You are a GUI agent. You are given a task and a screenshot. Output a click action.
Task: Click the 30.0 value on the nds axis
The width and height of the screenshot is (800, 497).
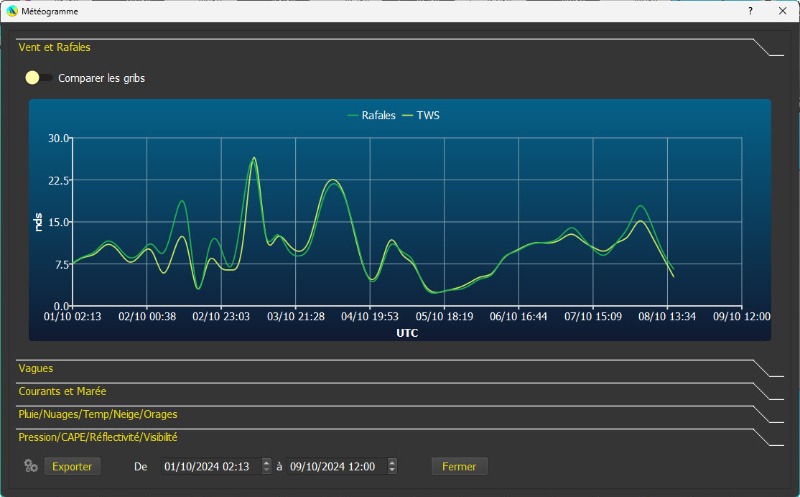pos(59,138)
